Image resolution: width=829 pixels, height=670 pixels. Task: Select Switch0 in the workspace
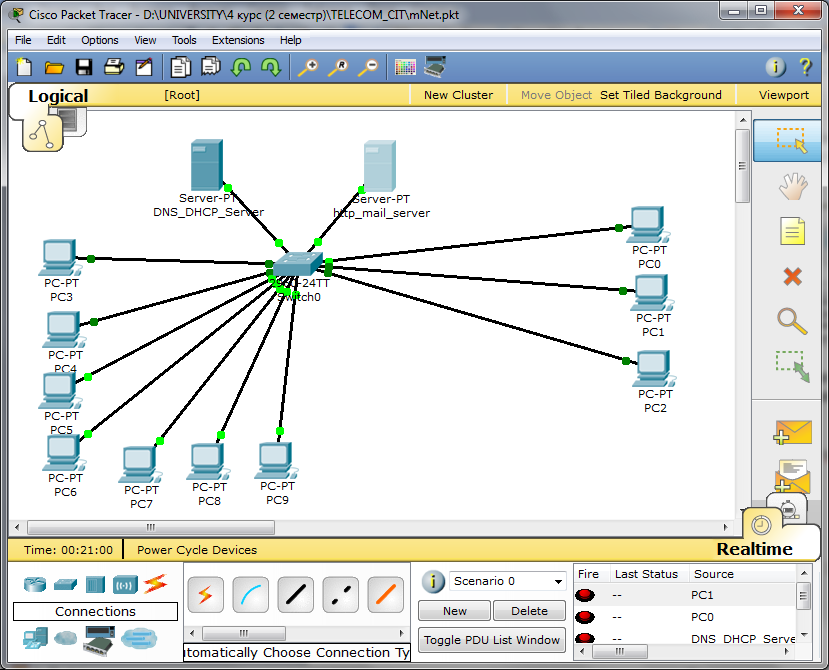tap(297, 263)
